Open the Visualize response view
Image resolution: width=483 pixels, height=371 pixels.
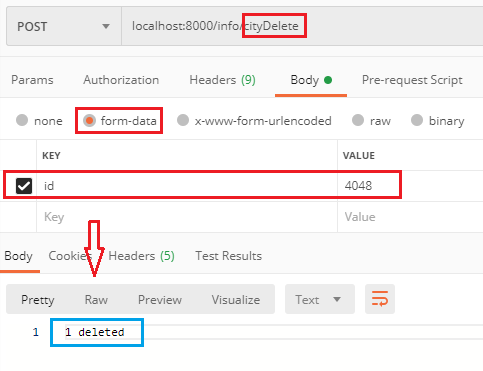click(236, 300)
